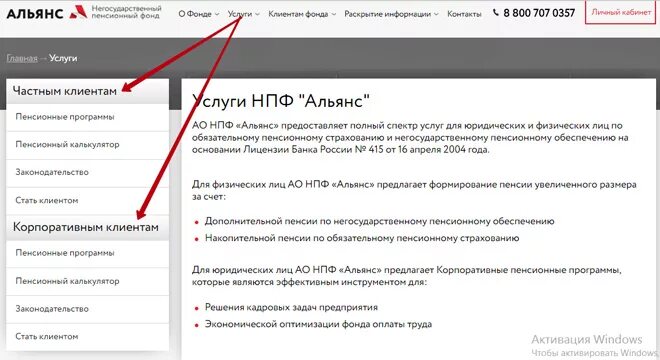Open Пенсионный калькулятор under Корпоративным клиентам

click(88, 281)
